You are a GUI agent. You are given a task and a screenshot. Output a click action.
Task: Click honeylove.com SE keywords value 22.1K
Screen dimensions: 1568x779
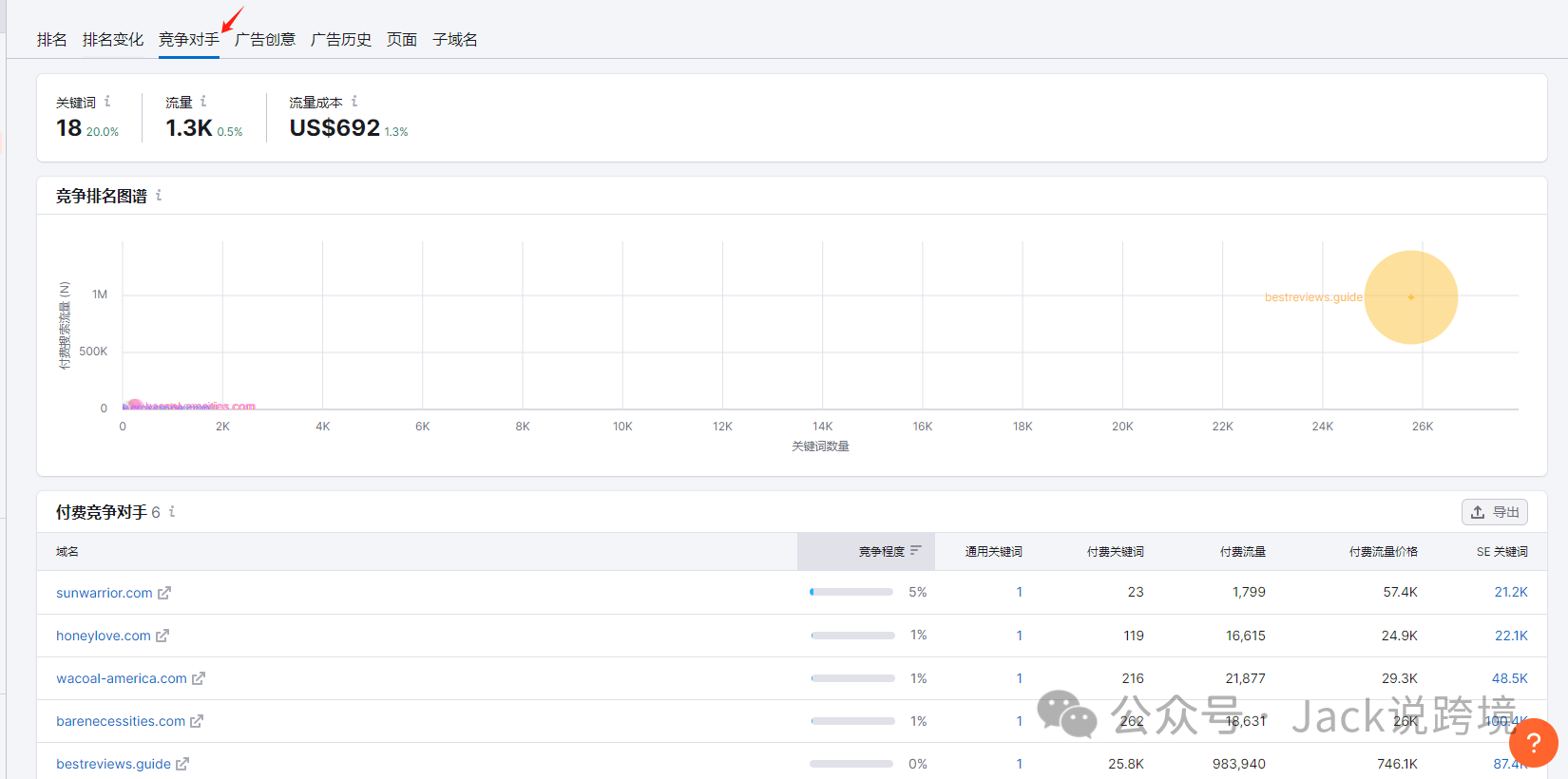coord(1511,636)
